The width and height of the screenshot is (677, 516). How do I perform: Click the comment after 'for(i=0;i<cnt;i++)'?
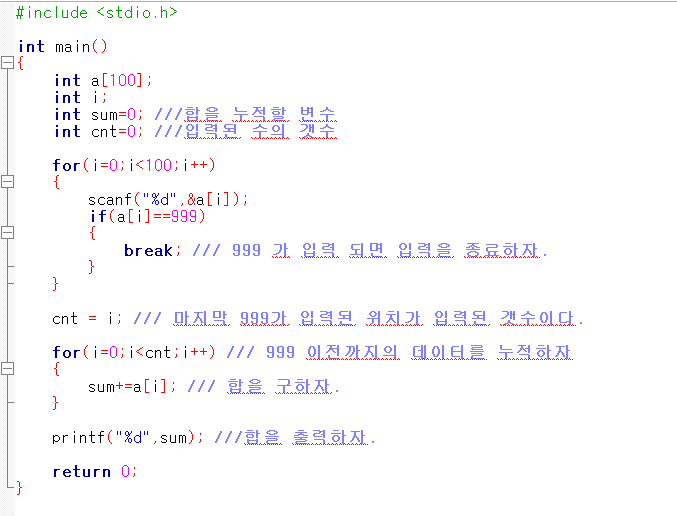[x=399, y=352]
